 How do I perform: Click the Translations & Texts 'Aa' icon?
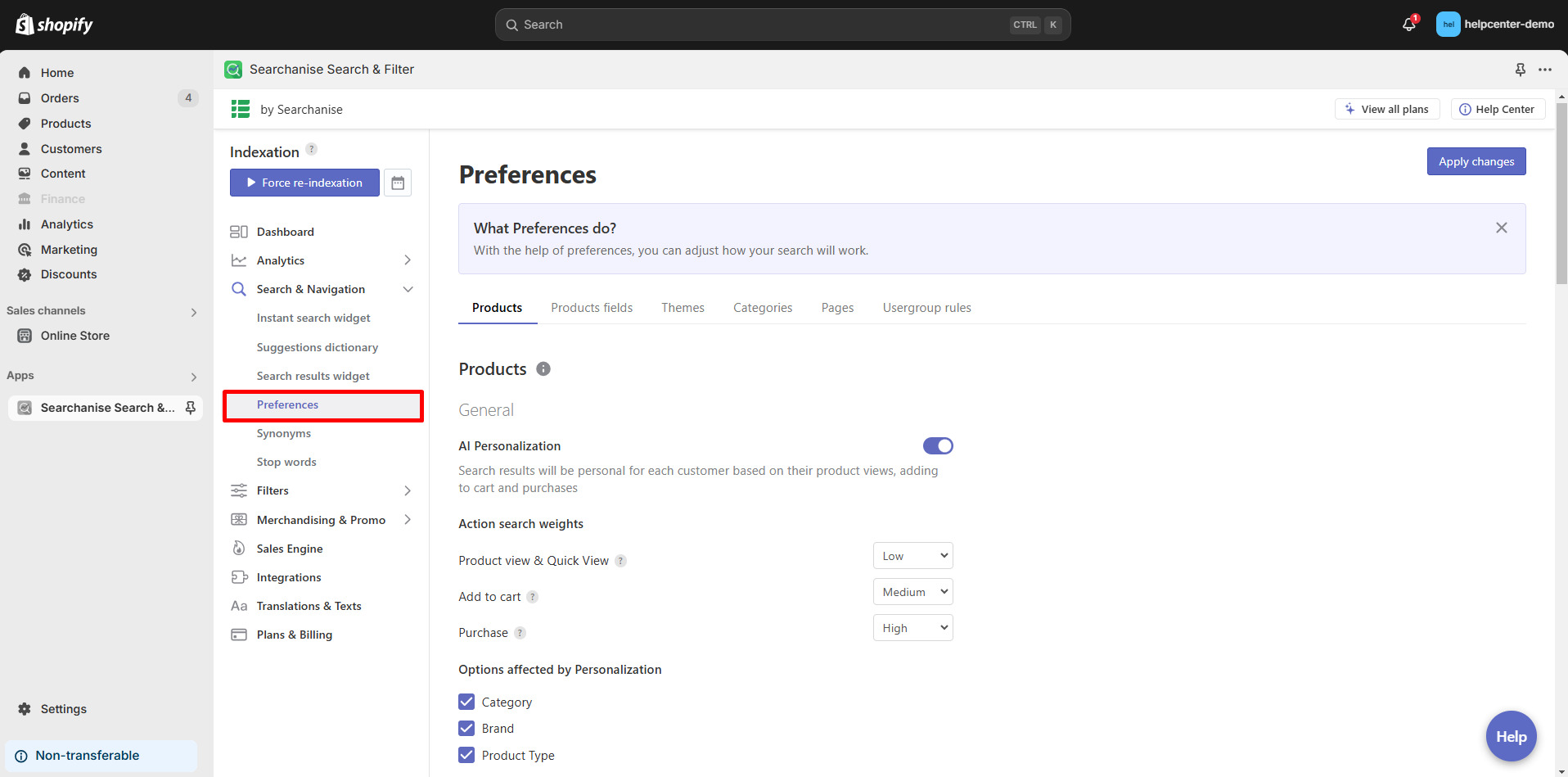238,606
